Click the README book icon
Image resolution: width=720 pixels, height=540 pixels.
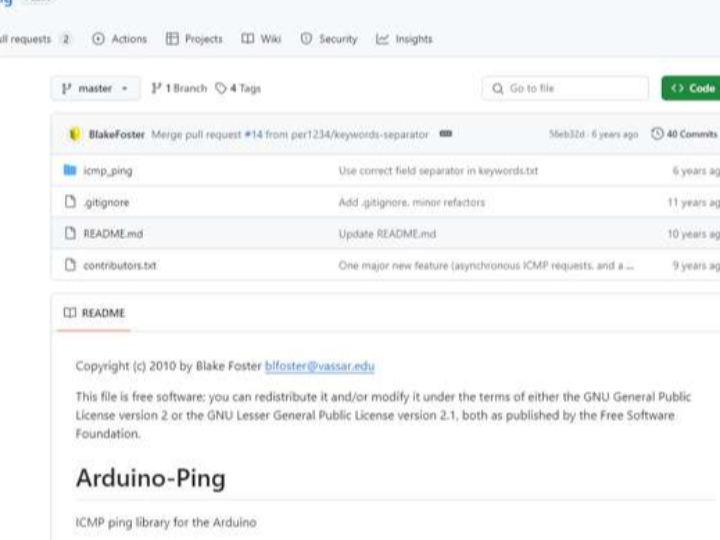pos(69,313)
